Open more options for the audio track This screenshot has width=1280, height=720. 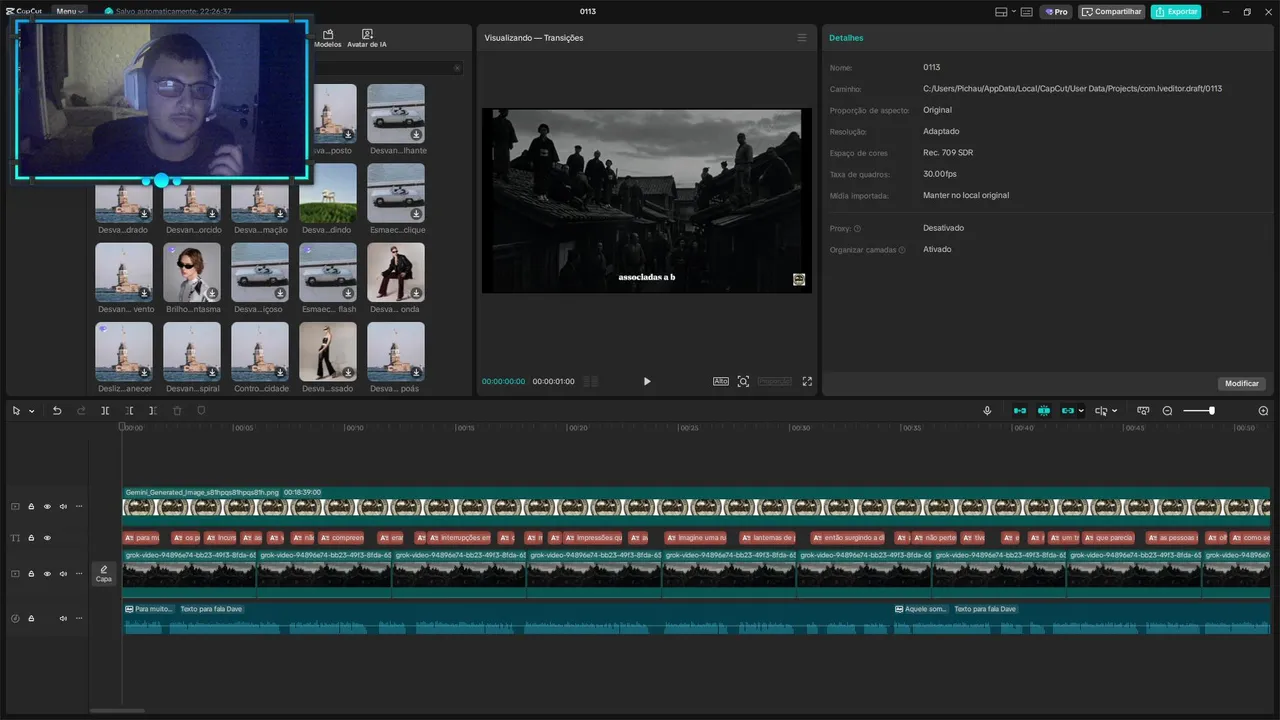point(79,618)
